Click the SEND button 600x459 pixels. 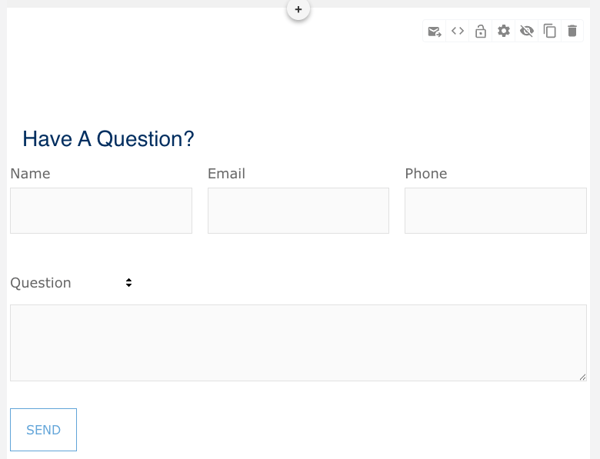pyautogui.click(x=43, y=430)
